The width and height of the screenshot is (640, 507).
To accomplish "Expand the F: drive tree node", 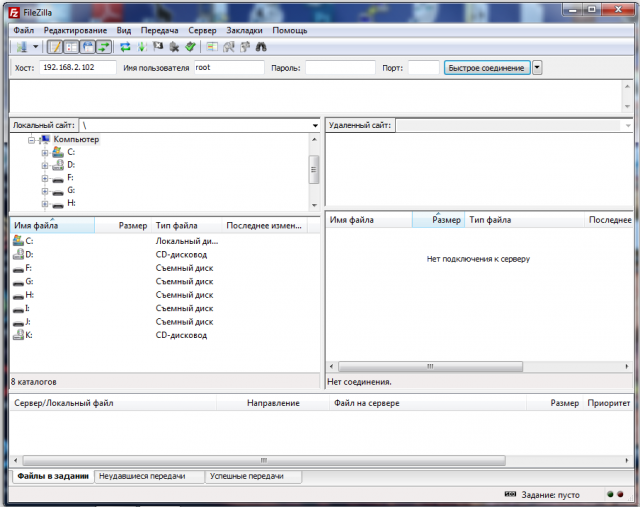I will click(45, 178).
